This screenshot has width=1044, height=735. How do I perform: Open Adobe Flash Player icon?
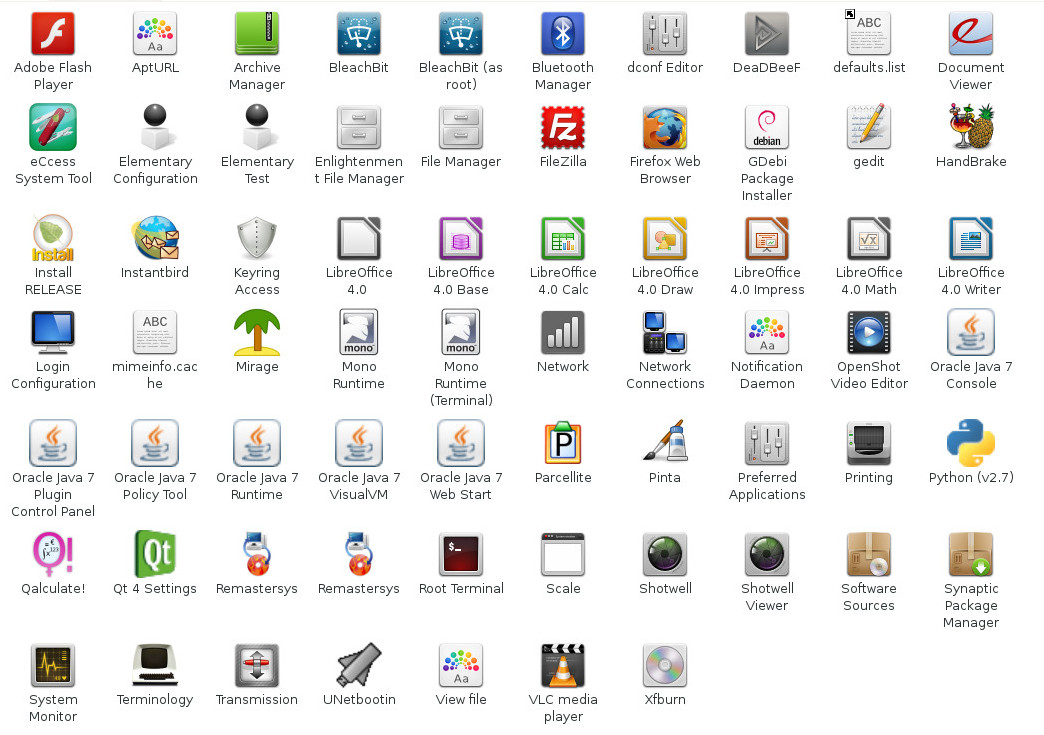53,33
